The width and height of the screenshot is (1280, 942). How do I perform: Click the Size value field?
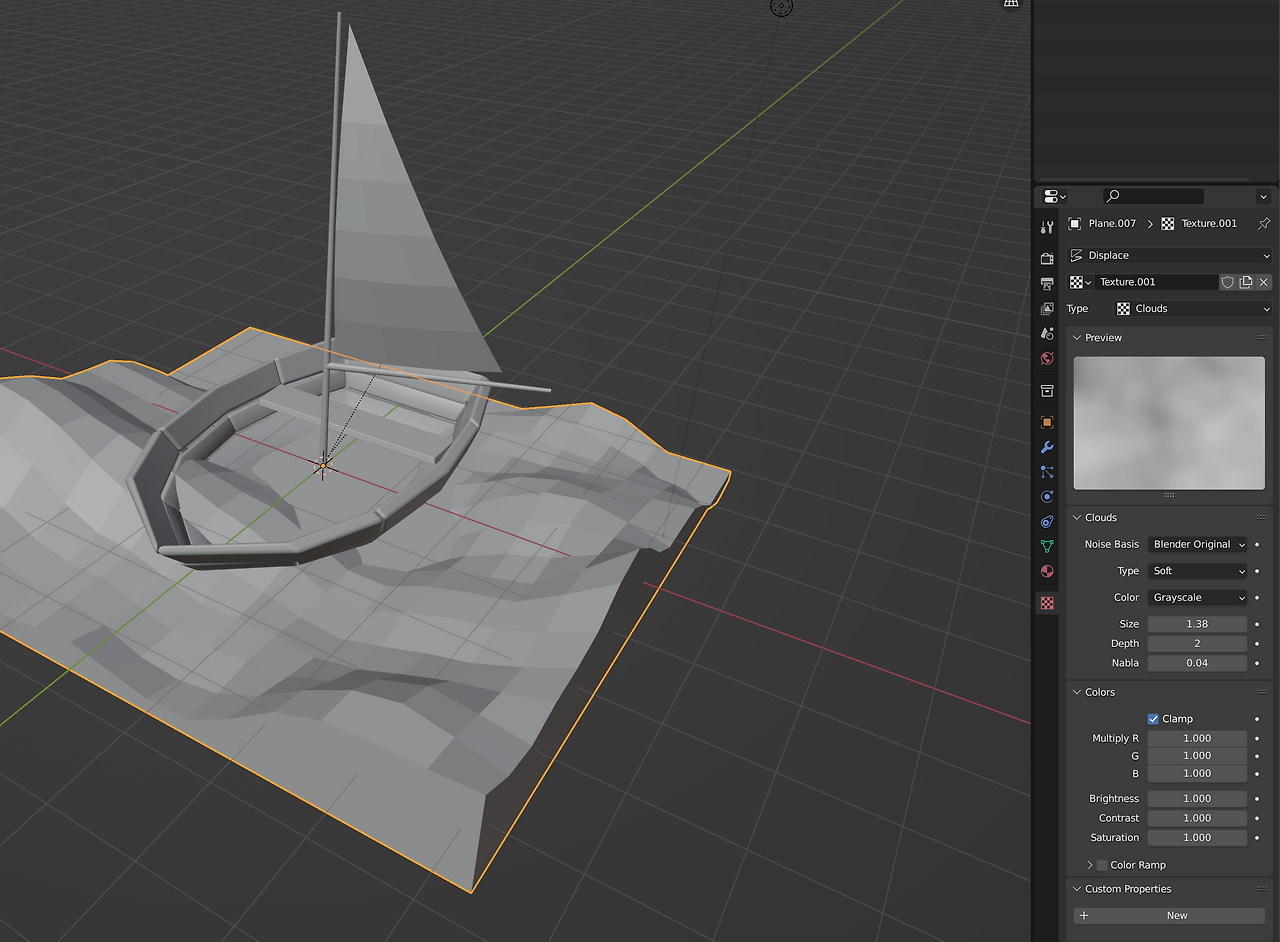tap(1197, 624)
